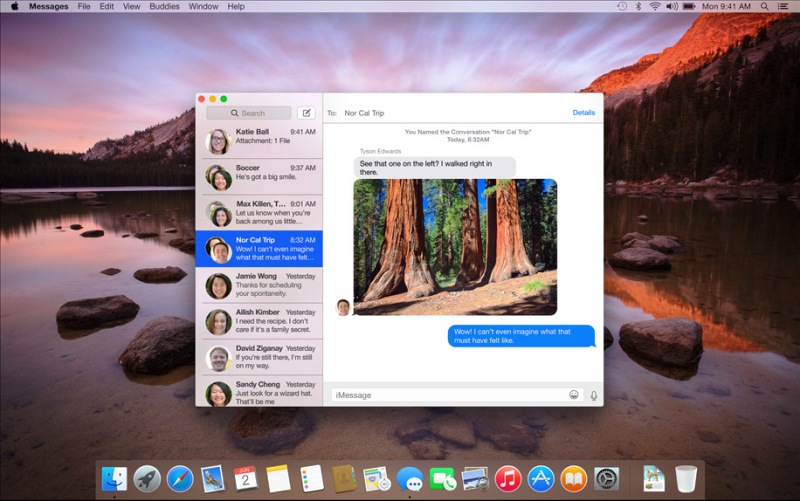This screenshot has height=501, width=800.
Task: Open Notification Center from menu bar
Action: click(x=785, y=6)
